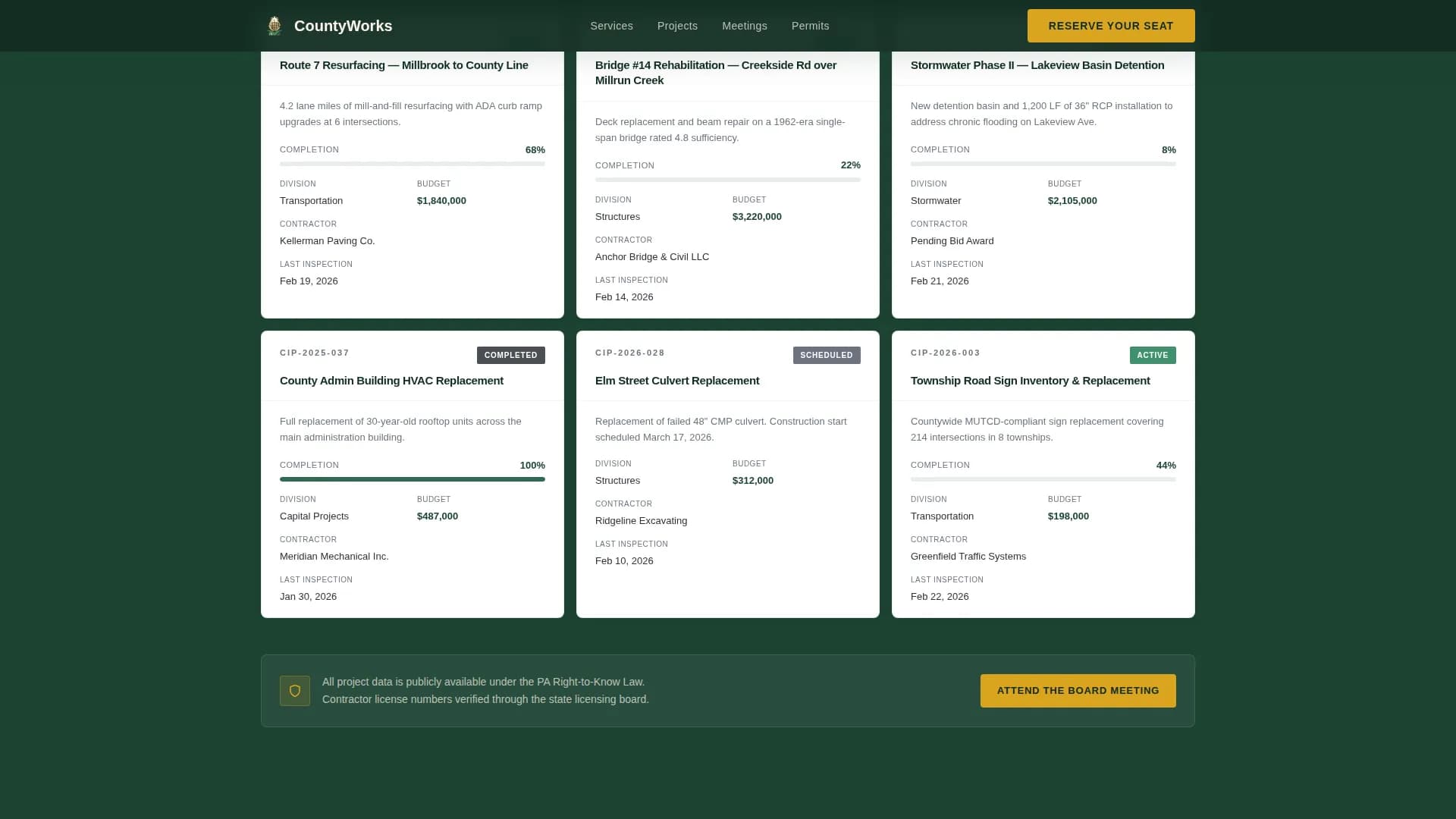Click the 68% completion value
This screenshot has width=1456, height=819.
point(535,150)
